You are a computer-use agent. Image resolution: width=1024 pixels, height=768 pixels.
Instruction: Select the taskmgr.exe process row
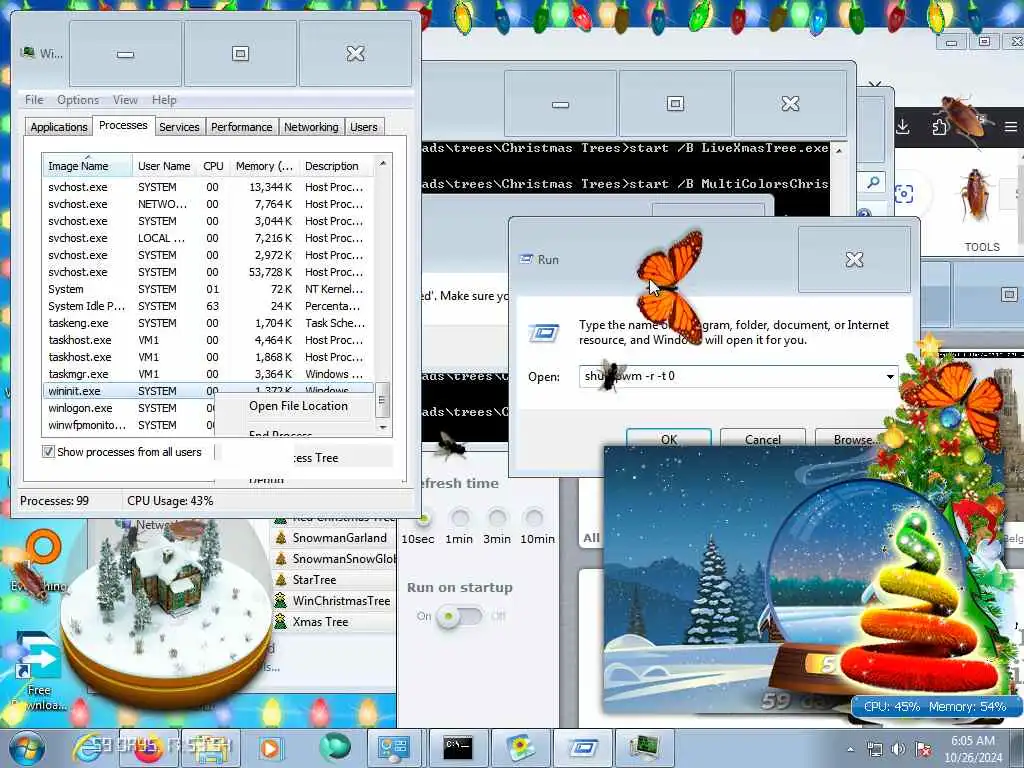click(x=208, y=374)
